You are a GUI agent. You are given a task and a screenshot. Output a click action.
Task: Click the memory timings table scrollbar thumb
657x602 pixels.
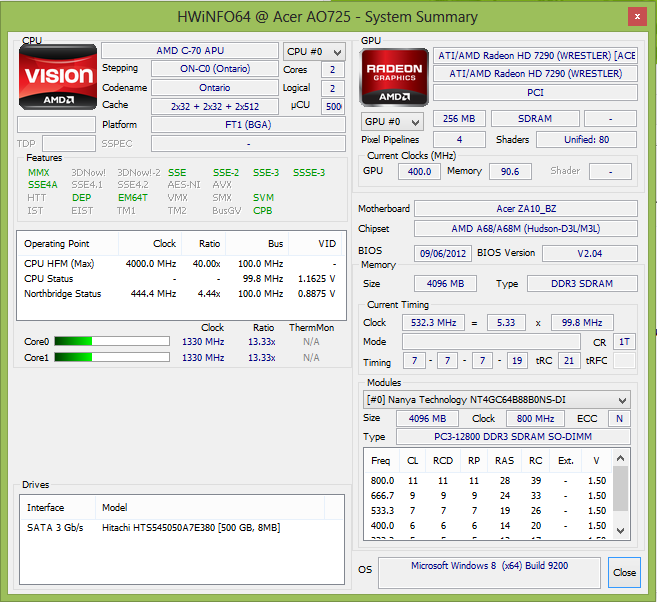[621, 488]
